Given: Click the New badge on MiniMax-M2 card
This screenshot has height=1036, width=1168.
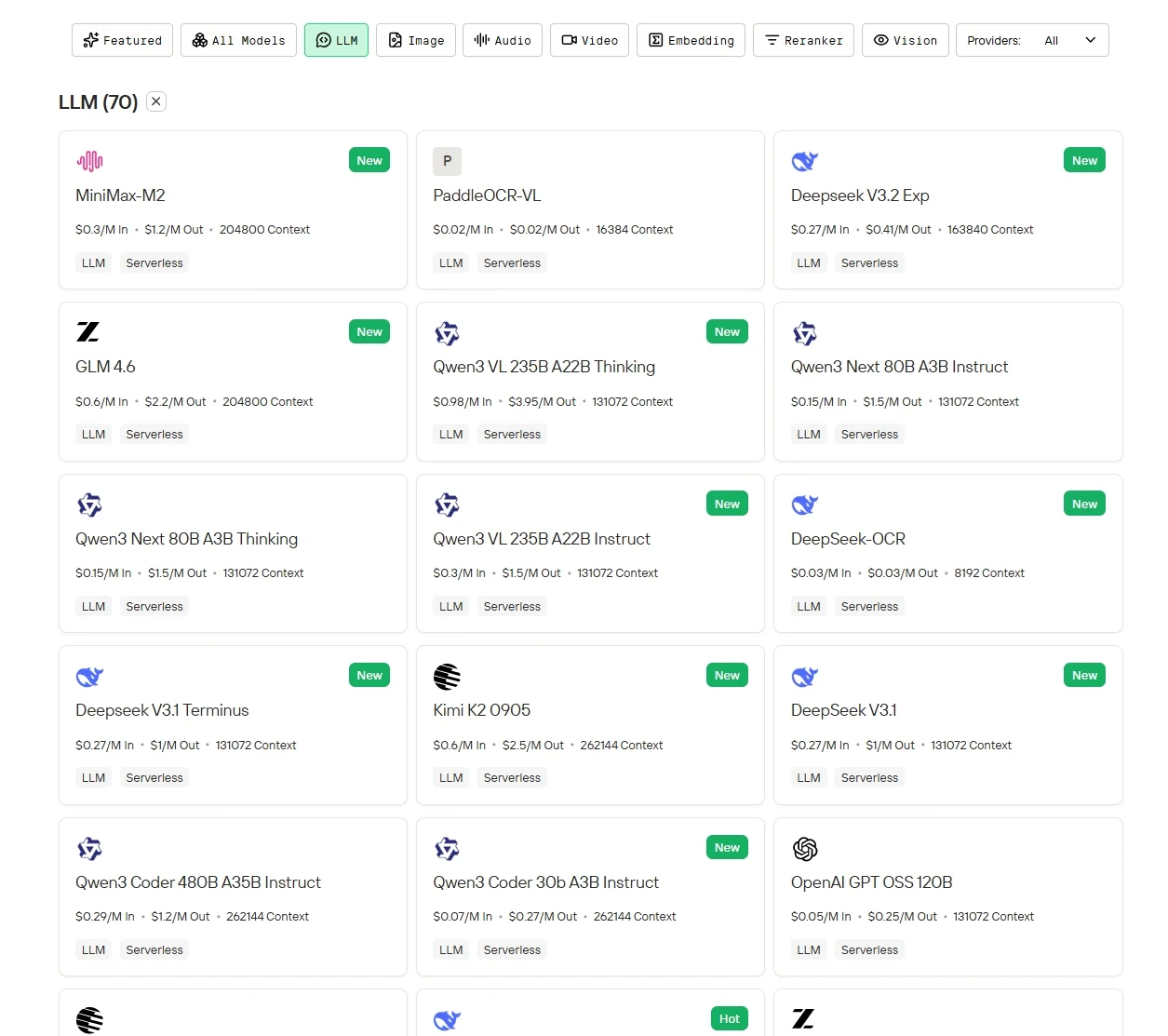Looking at the screenshot, I should coord(369,160).
